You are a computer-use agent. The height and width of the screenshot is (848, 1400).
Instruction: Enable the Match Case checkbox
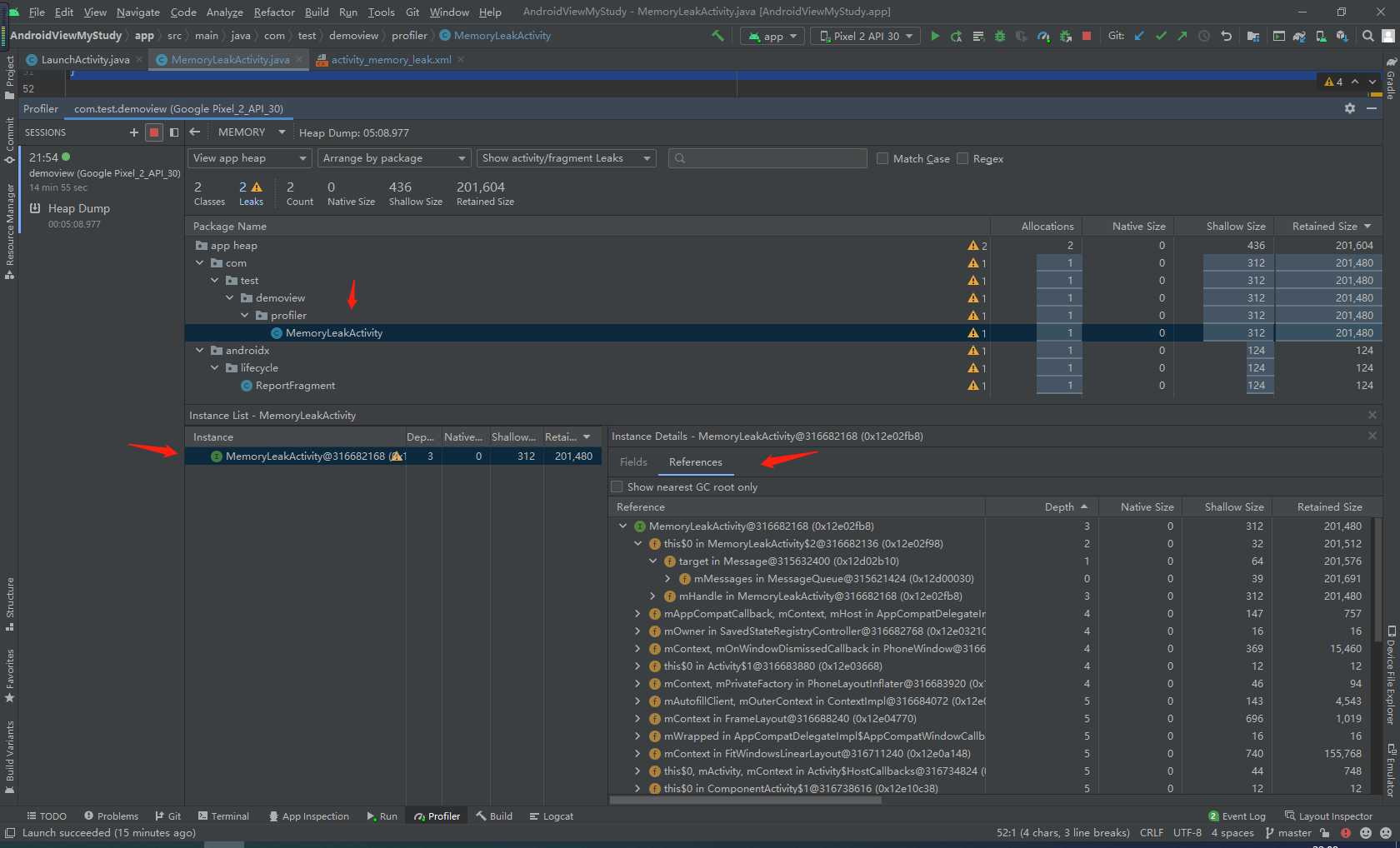coord(882,158)
